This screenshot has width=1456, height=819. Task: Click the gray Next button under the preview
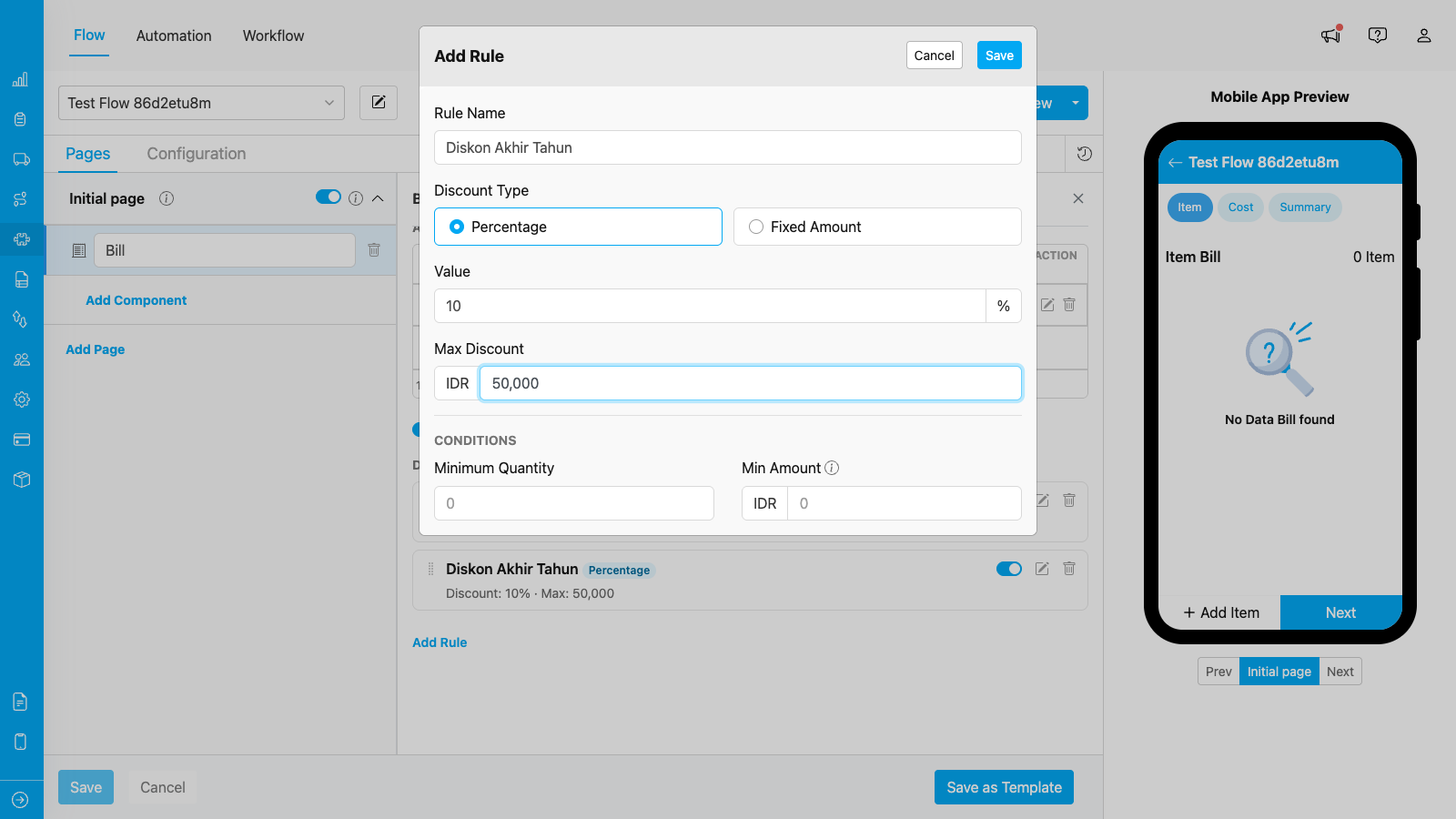(x=1340, y=672)
